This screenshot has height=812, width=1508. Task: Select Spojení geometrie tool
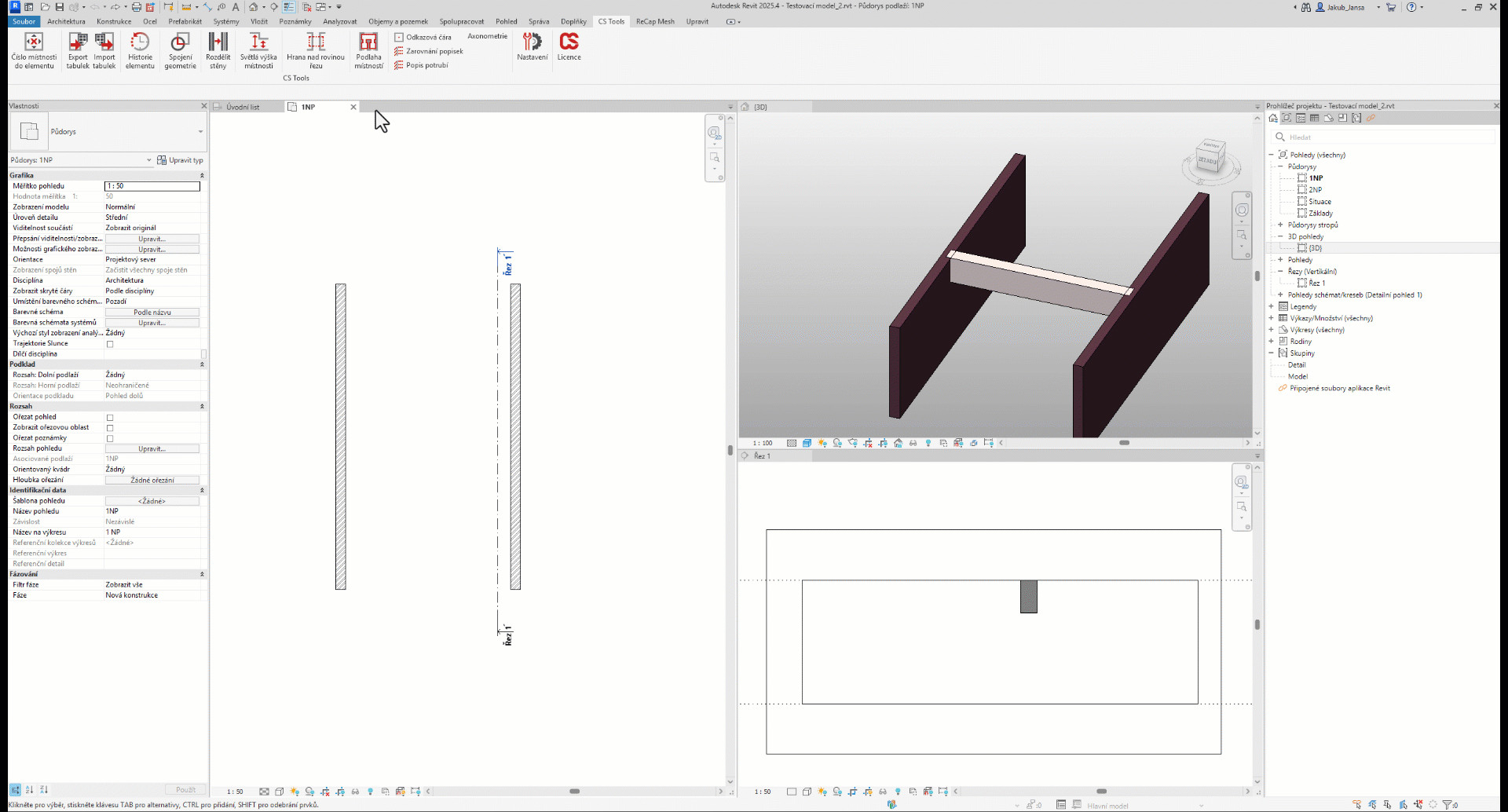tap(180, 51)
